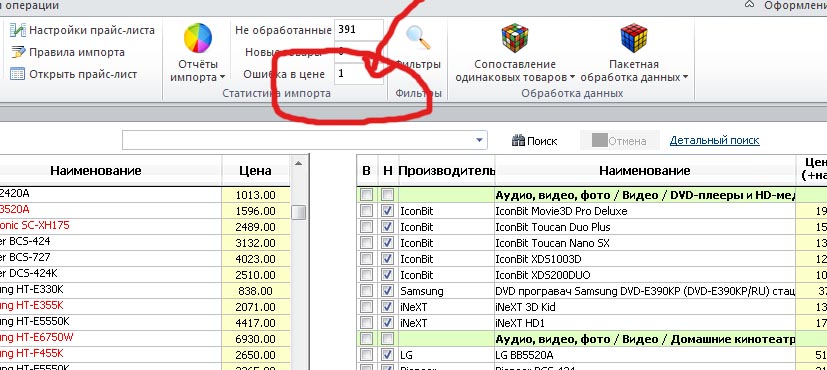The width and height of the screenshot is (827, 370).
Task: Toggle Н checkbox for iNeXT HD1
Action: (x=388, y=323)
